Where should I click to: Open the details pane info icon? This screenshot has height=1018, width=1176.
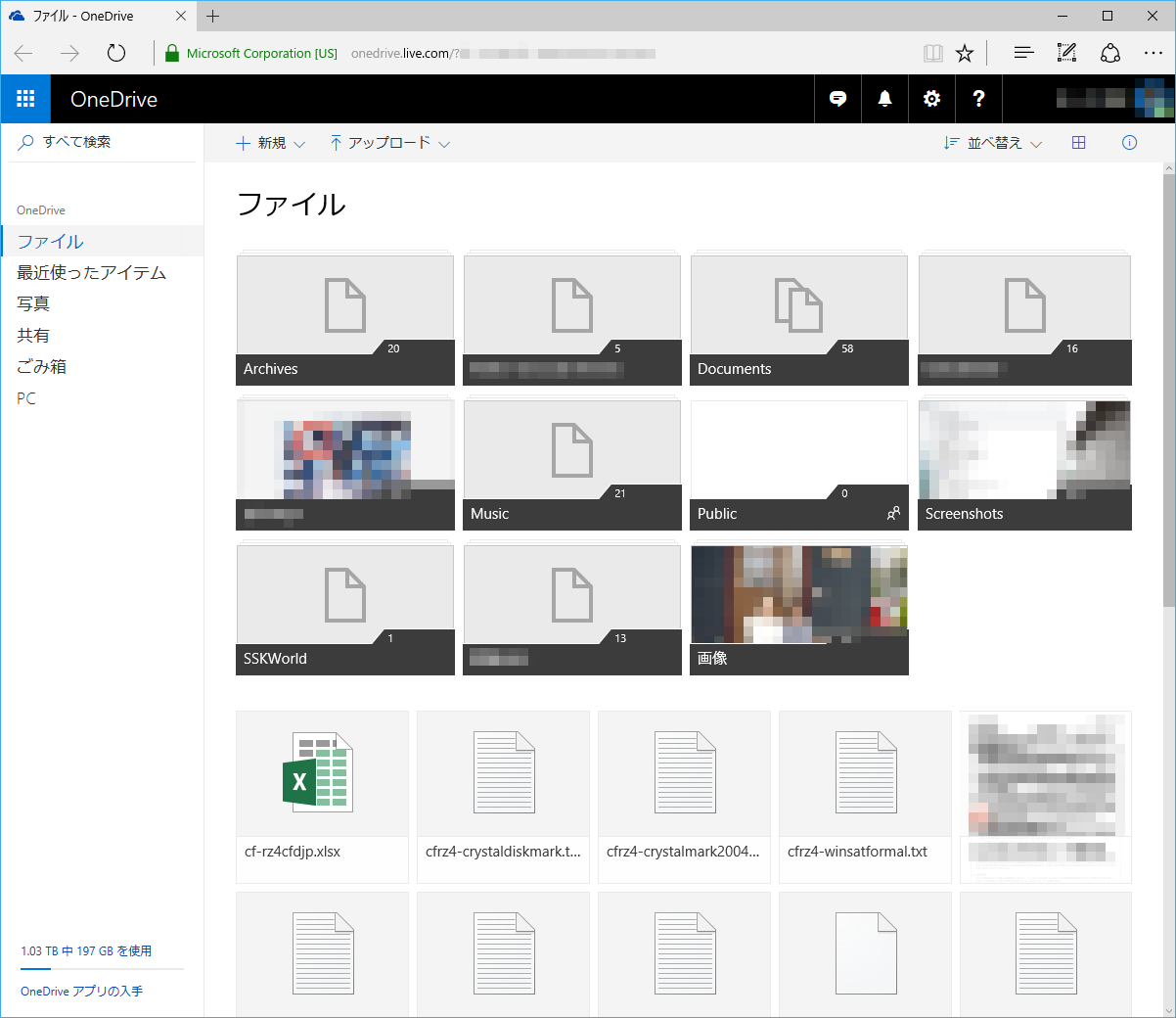coord(1130,143)
